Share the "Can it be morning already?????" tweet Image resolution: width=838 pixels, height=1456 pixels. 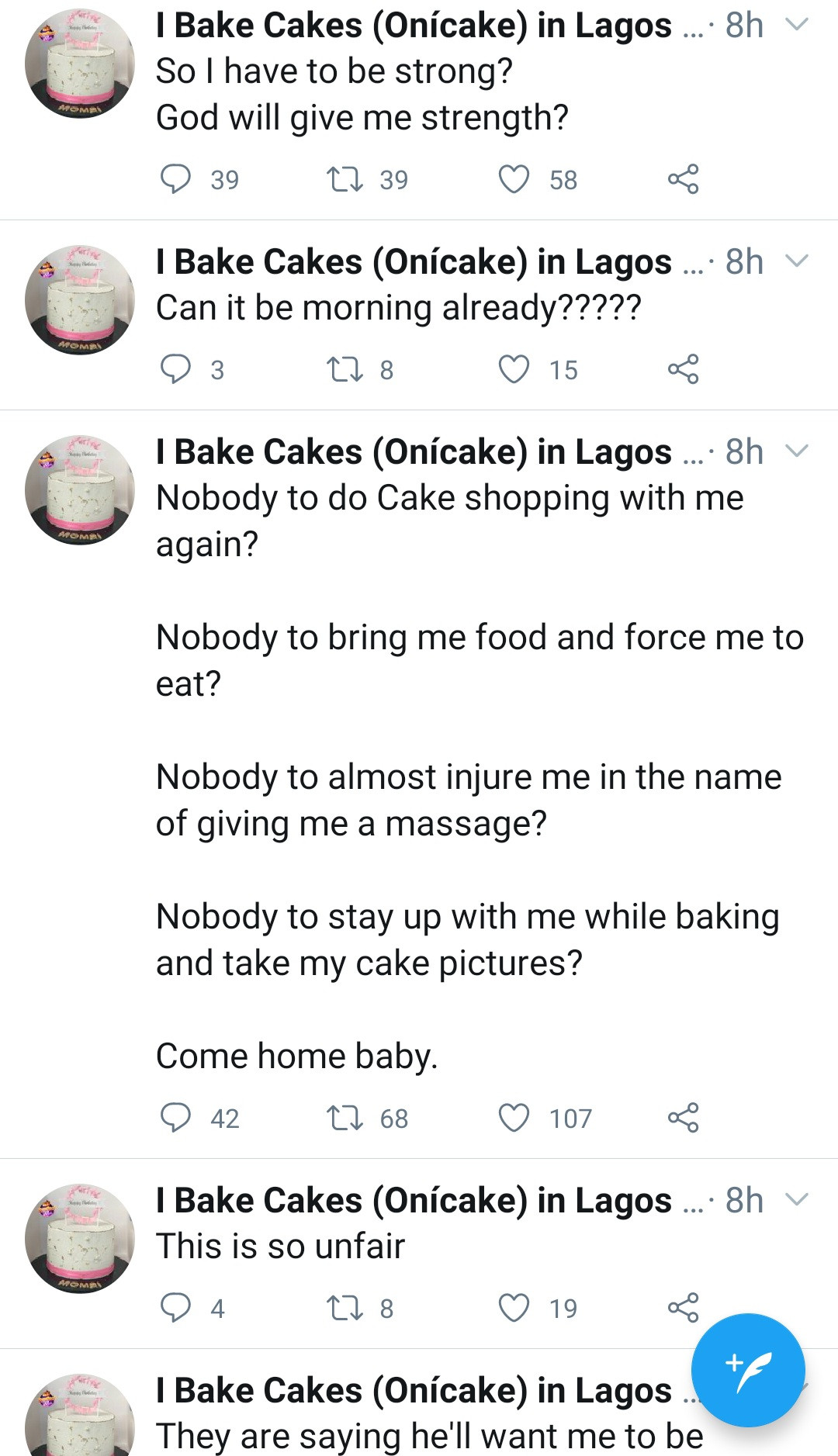683,369
